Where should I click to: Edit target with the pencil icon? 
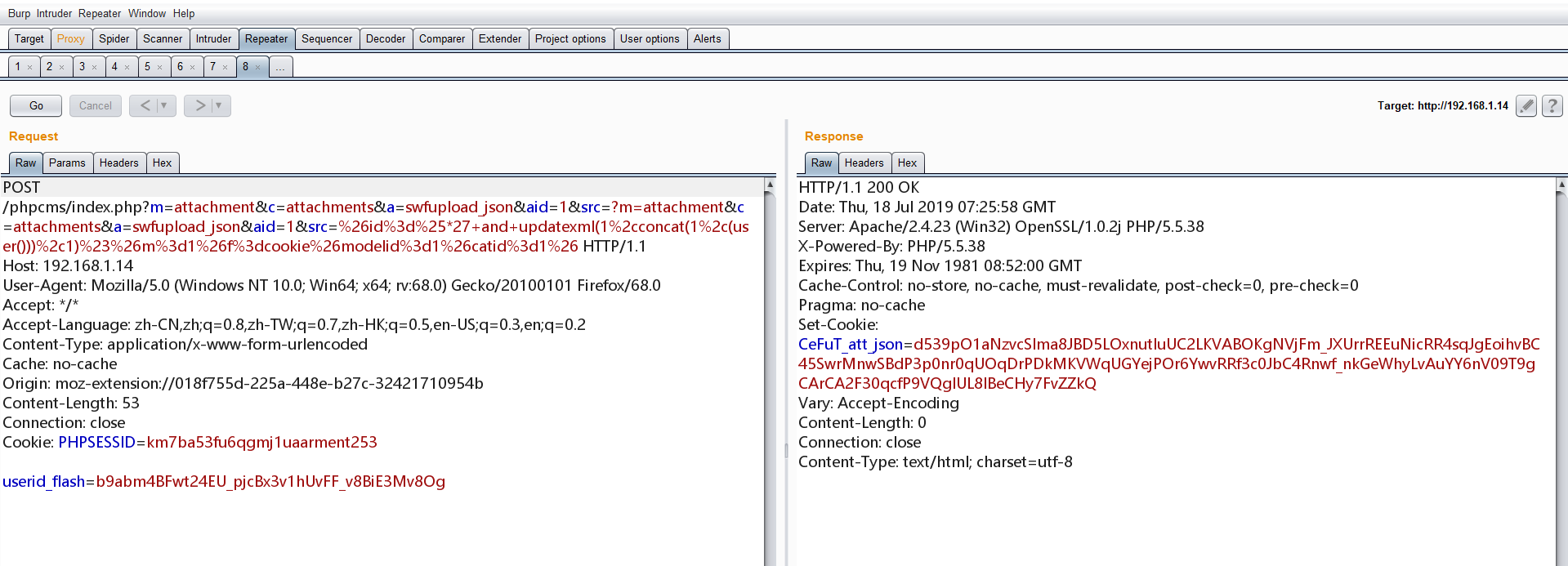click(x=1526, y=105)
